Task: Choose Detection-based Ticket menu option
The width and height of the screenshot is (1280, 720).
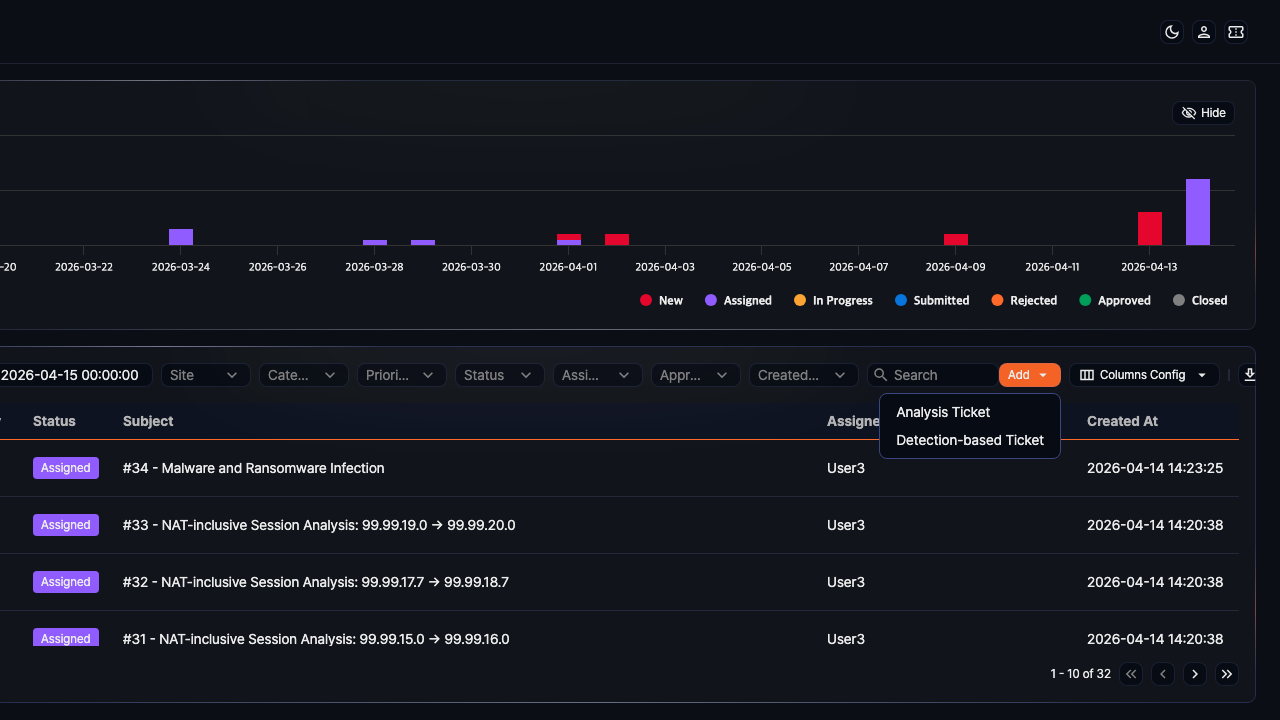Action: point(969,440)
